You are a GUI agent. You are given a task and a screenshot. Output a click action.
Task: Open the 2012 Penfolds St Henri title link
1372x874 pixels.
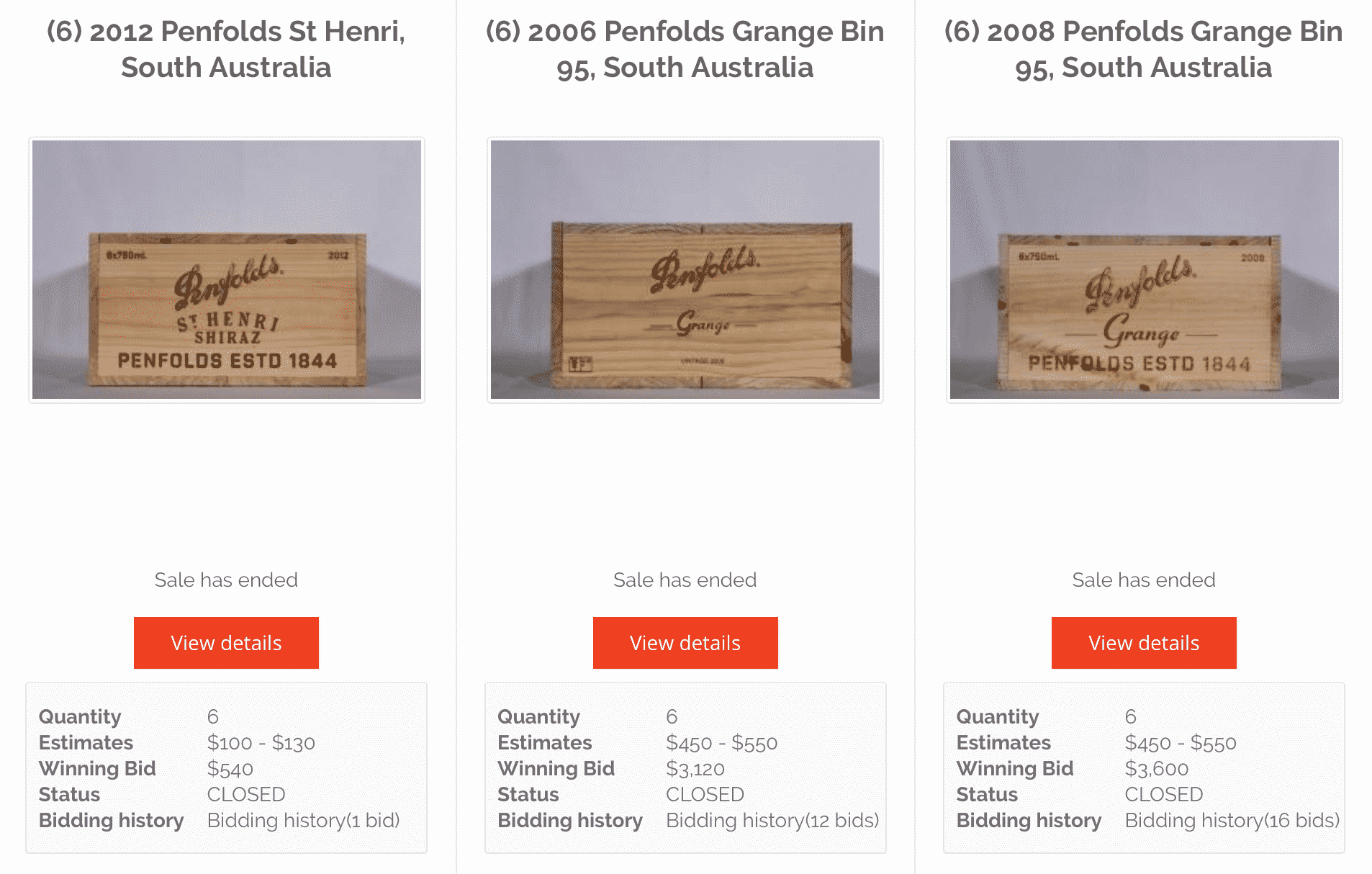tap(226, 49)
